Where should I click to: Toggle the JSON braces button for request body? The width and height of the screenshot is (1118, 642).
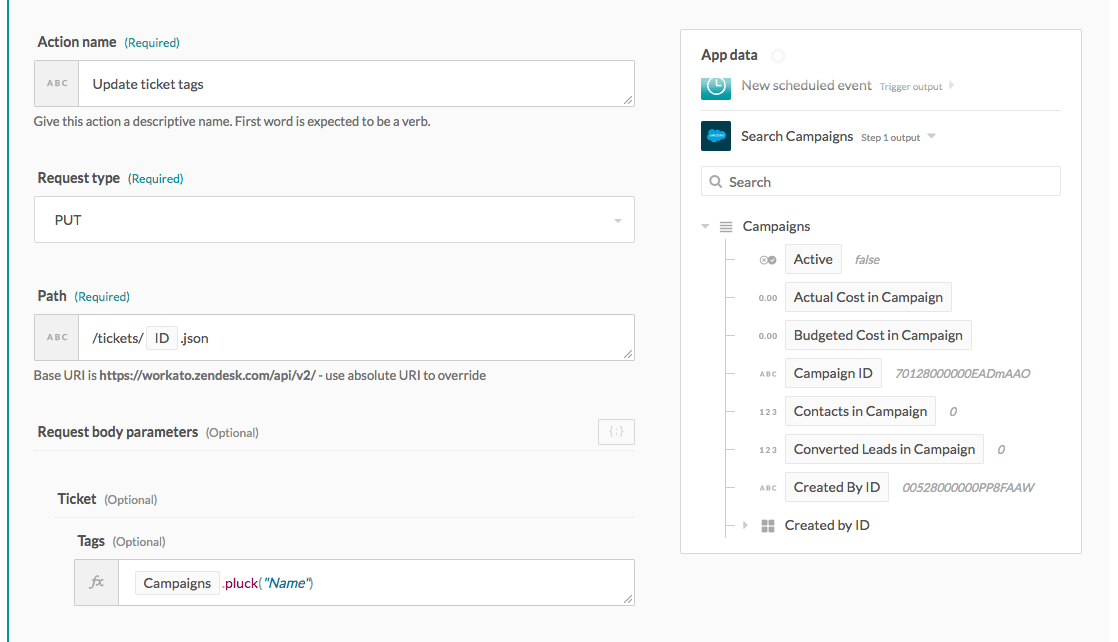[x=616, y=432]
